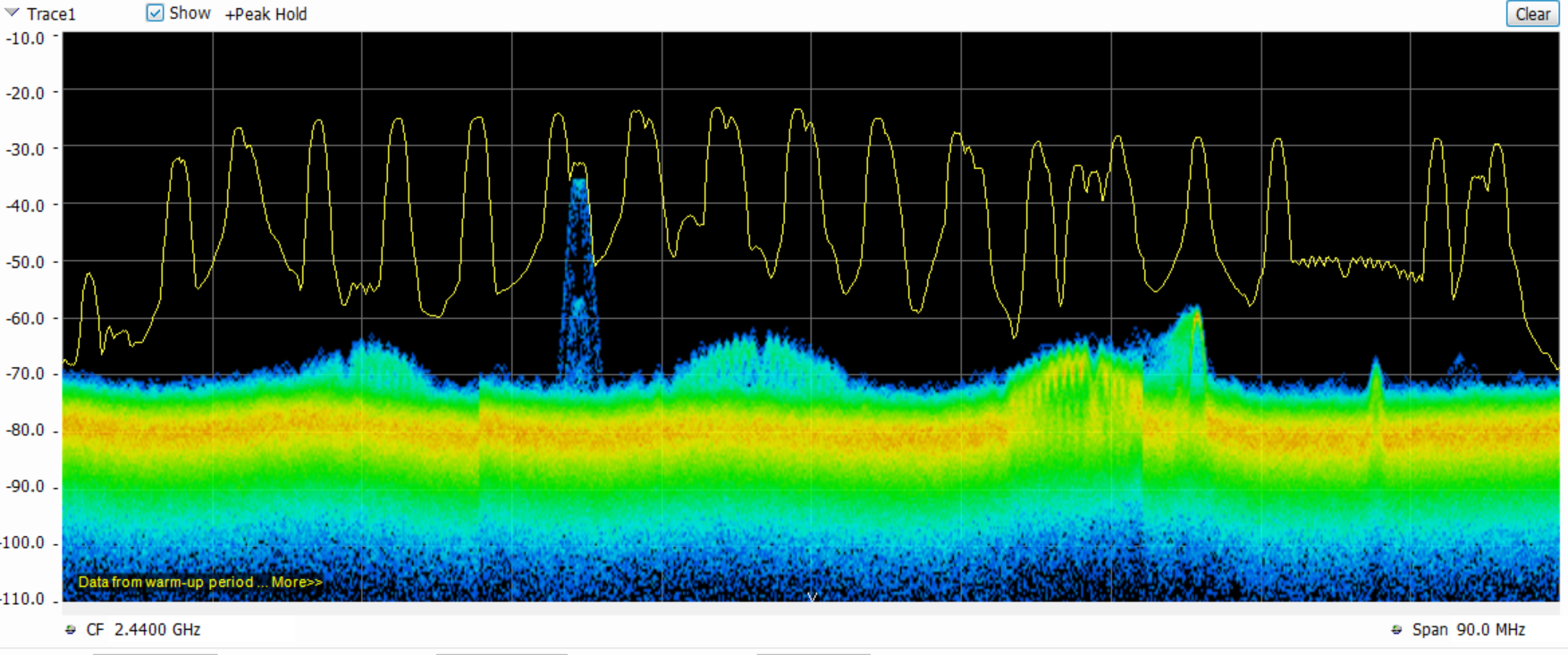Click the -50.0 axis label
Viewport: 1568px width, 655px height.
(x=26, y=262)
